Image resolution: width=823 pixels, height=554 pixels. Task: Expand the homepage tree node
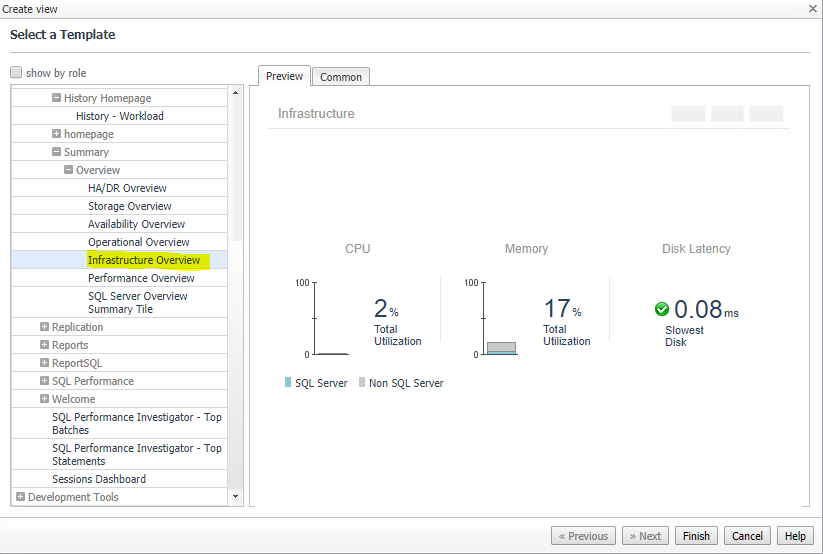pos(57,134)
